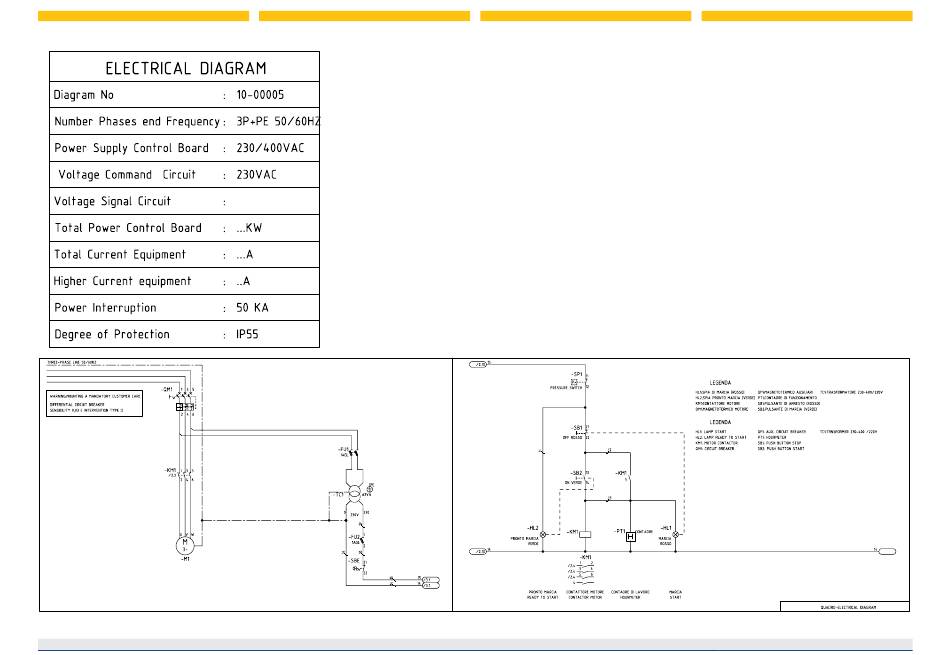Click the KM1 coil rectangle symbol
The width and height of the screenshot is (950, 655).
[585, 534]
